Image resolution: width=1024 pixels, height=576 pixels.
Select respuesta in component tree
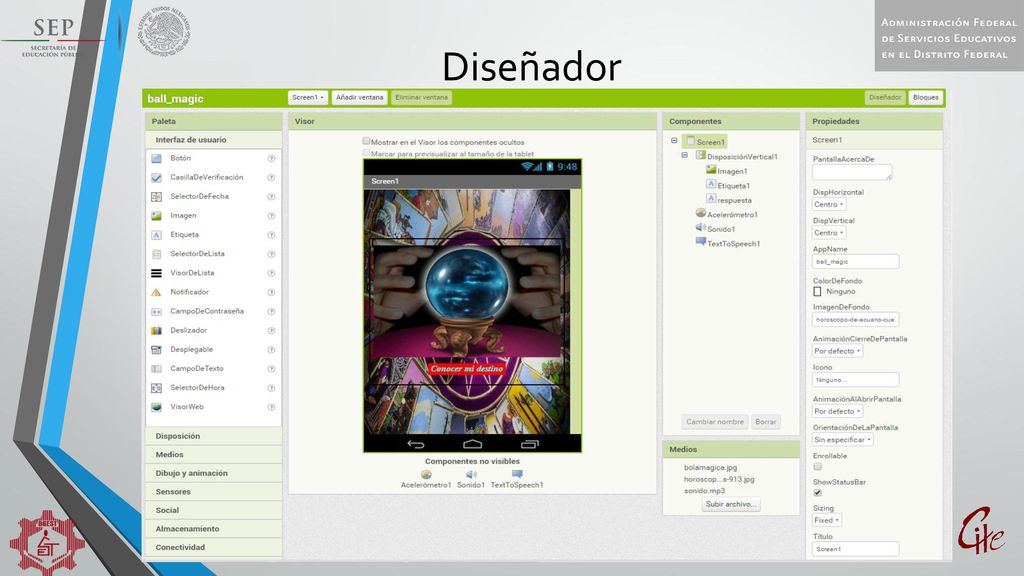coord(734,200)
